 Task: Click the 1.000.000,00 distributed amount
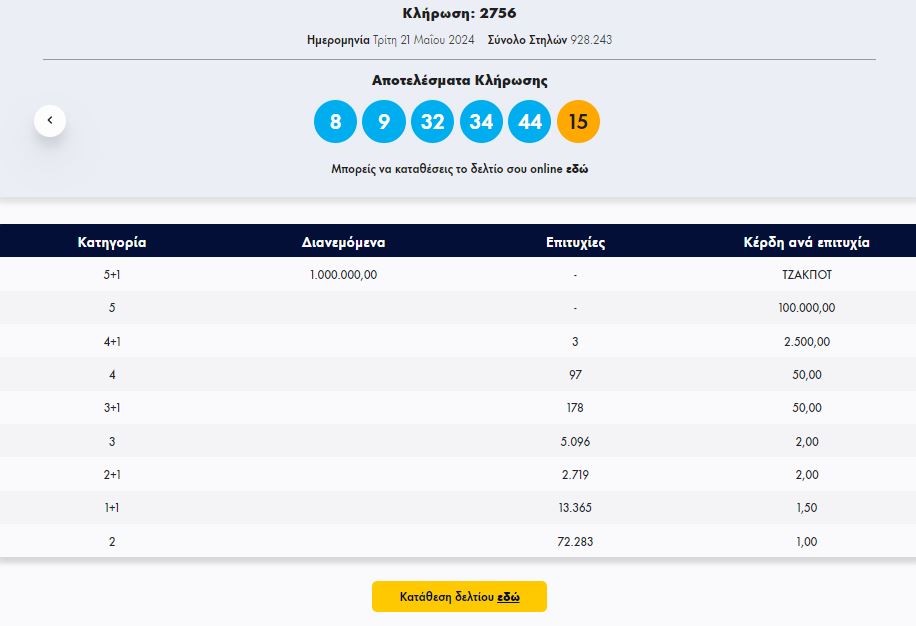[x=343, y=274]
